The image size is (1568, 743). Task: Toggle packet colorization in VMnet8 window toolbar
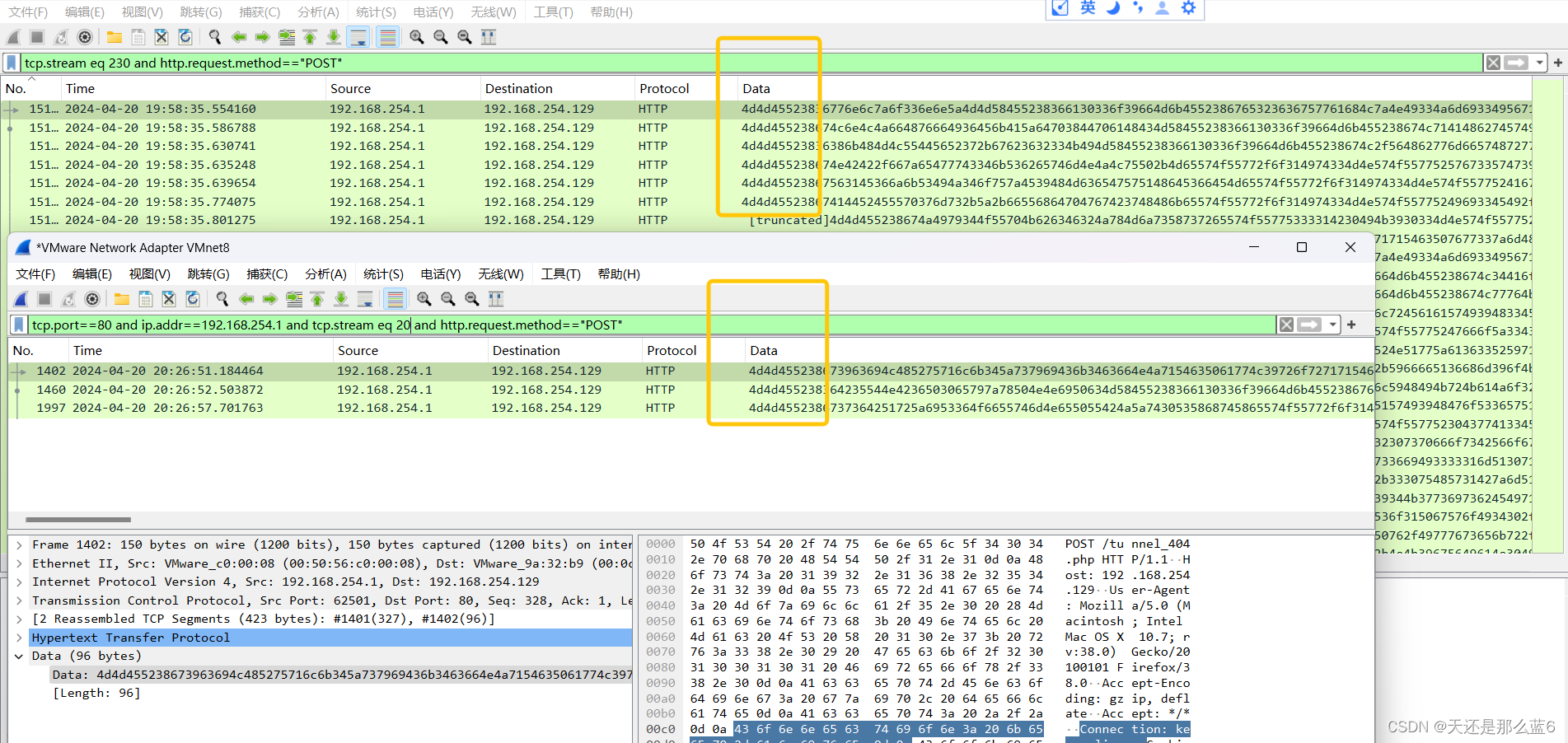tap(396, 299)
